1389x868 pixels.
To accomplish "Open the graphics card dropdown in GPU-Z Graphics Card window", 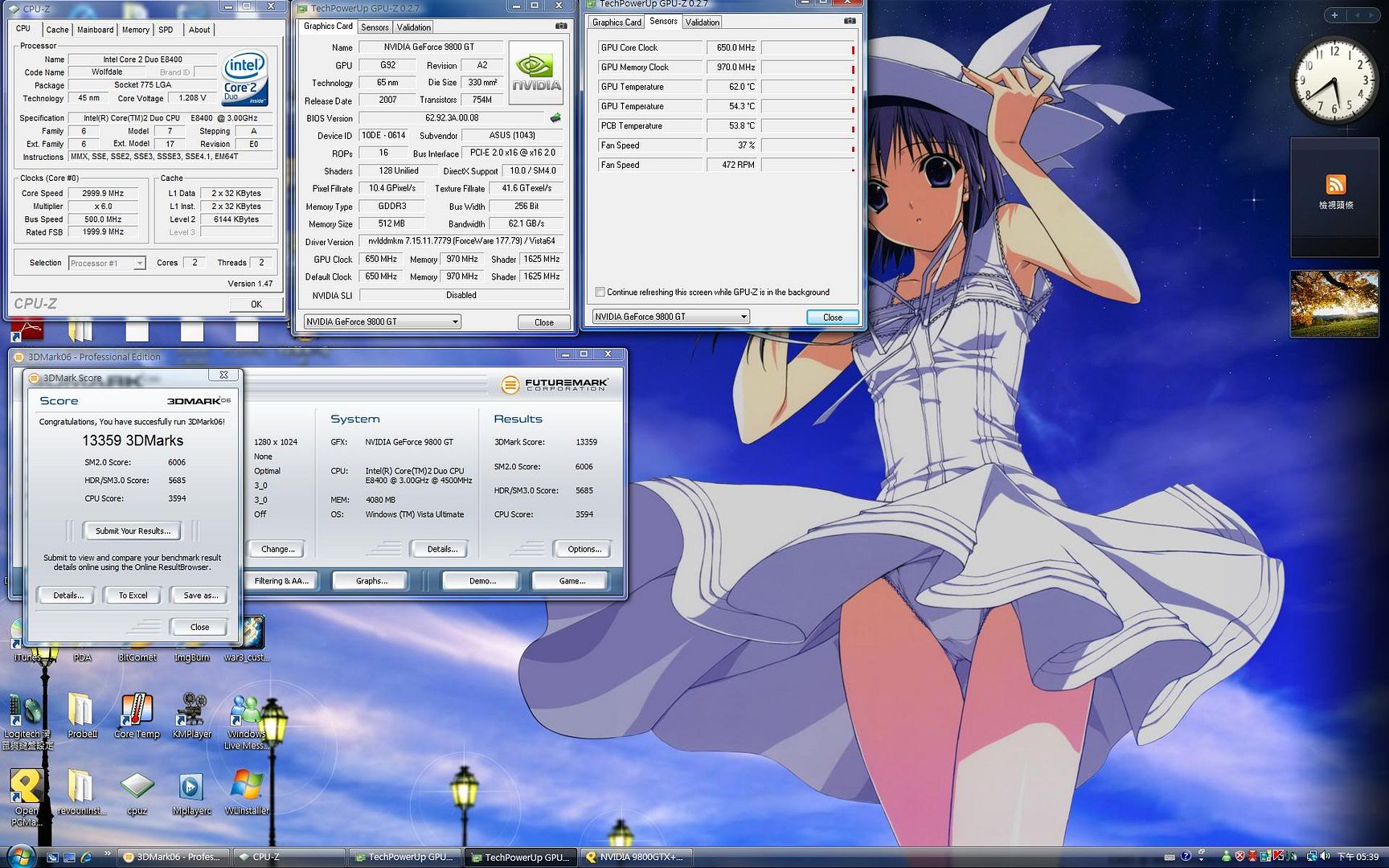I will pos(382,321).
